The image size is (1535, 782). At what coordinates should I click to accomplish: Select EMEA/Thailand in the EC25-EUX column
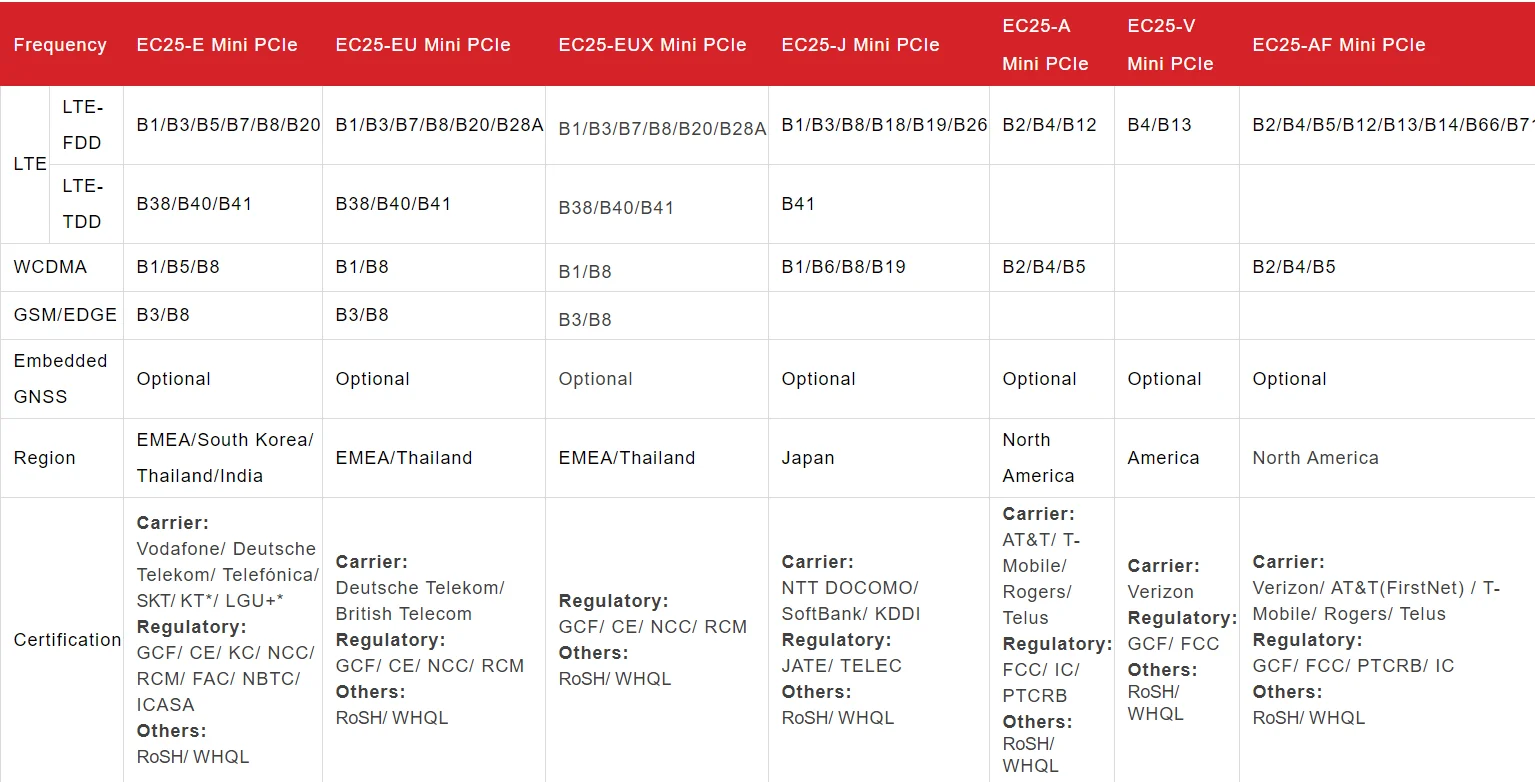click(627, 458)
